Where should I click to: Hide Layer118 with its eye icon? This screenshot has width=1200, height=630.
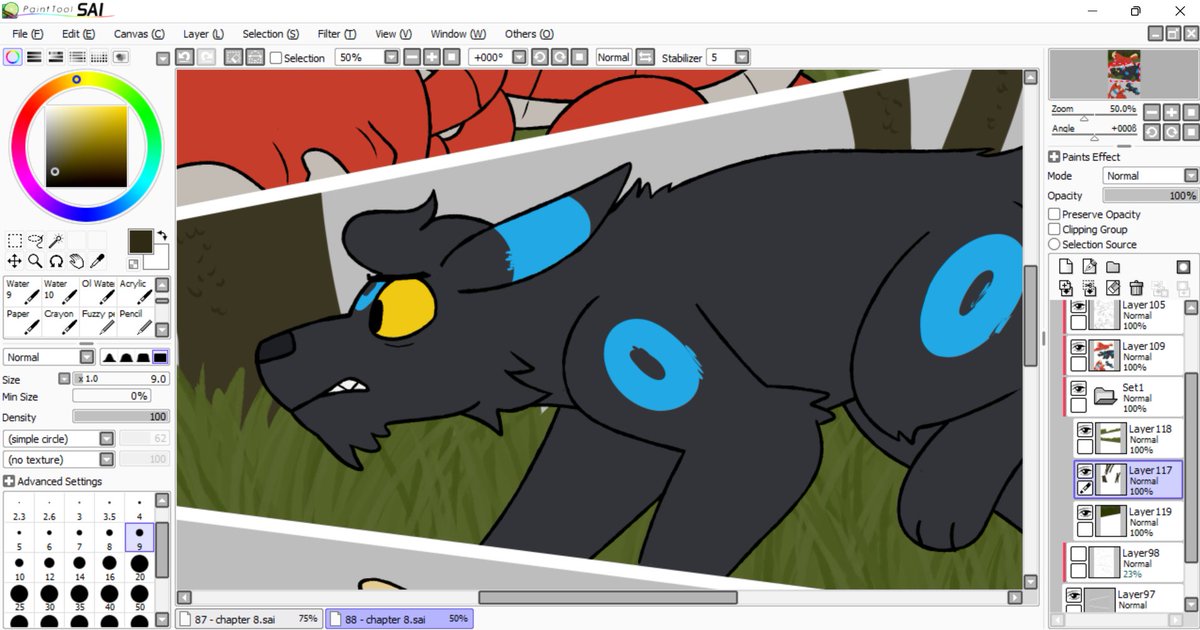point(1085,430)
